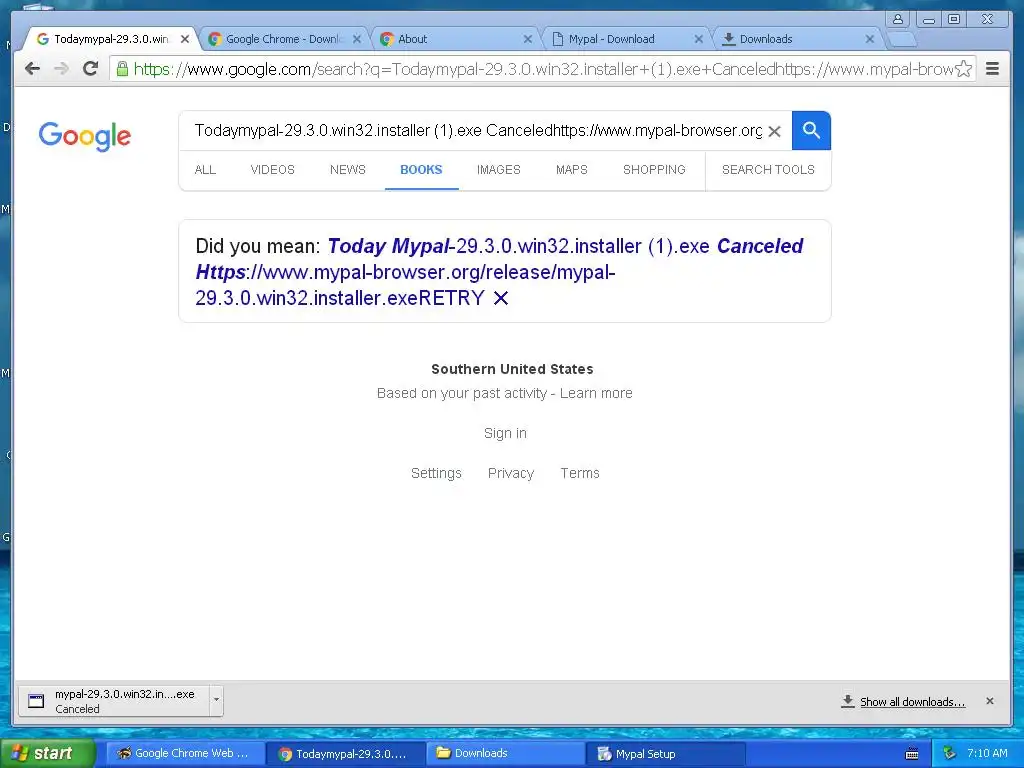
Task: Open a new tab
Action: (903, 40)
